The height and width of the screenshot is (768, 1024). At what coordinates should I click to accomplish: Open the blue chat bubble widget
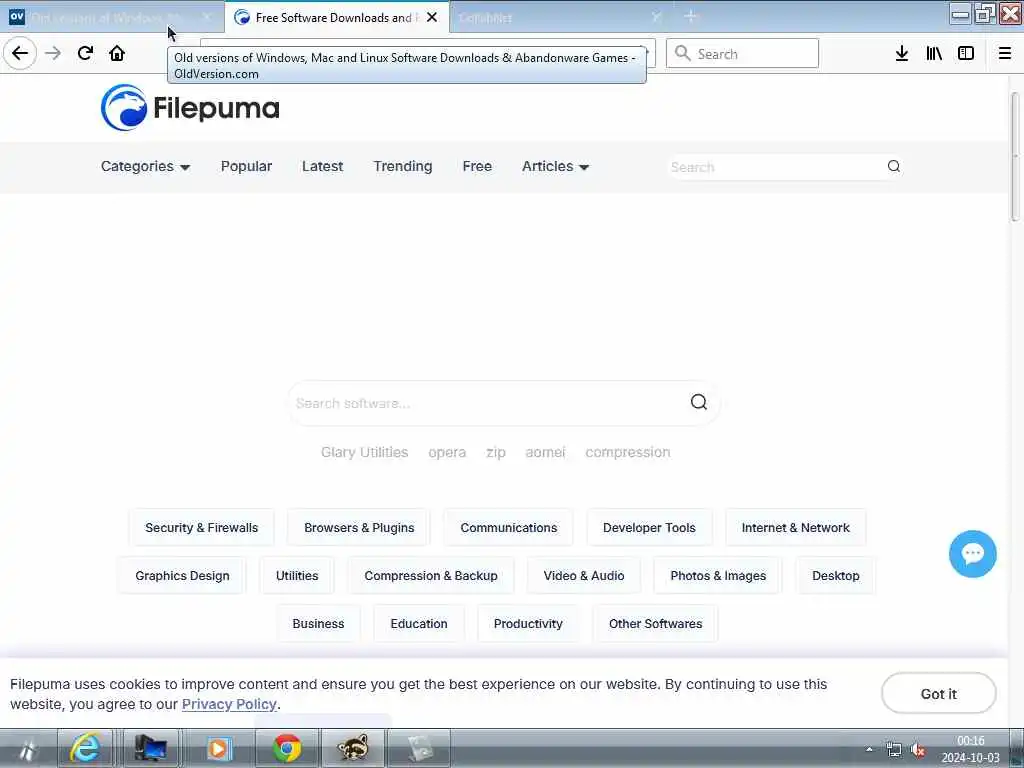point(972,554)
